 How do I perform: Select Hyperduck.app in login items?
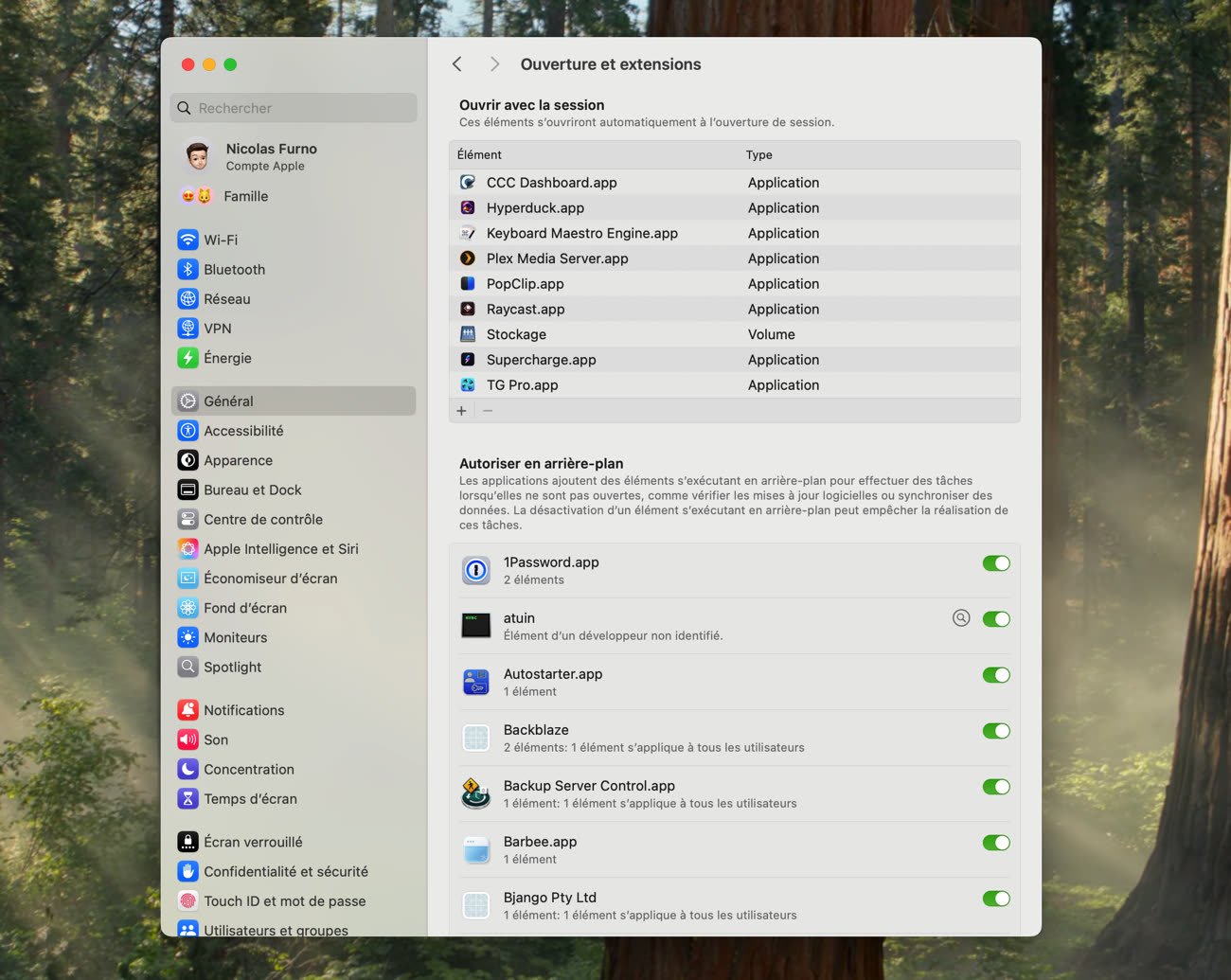735,207
